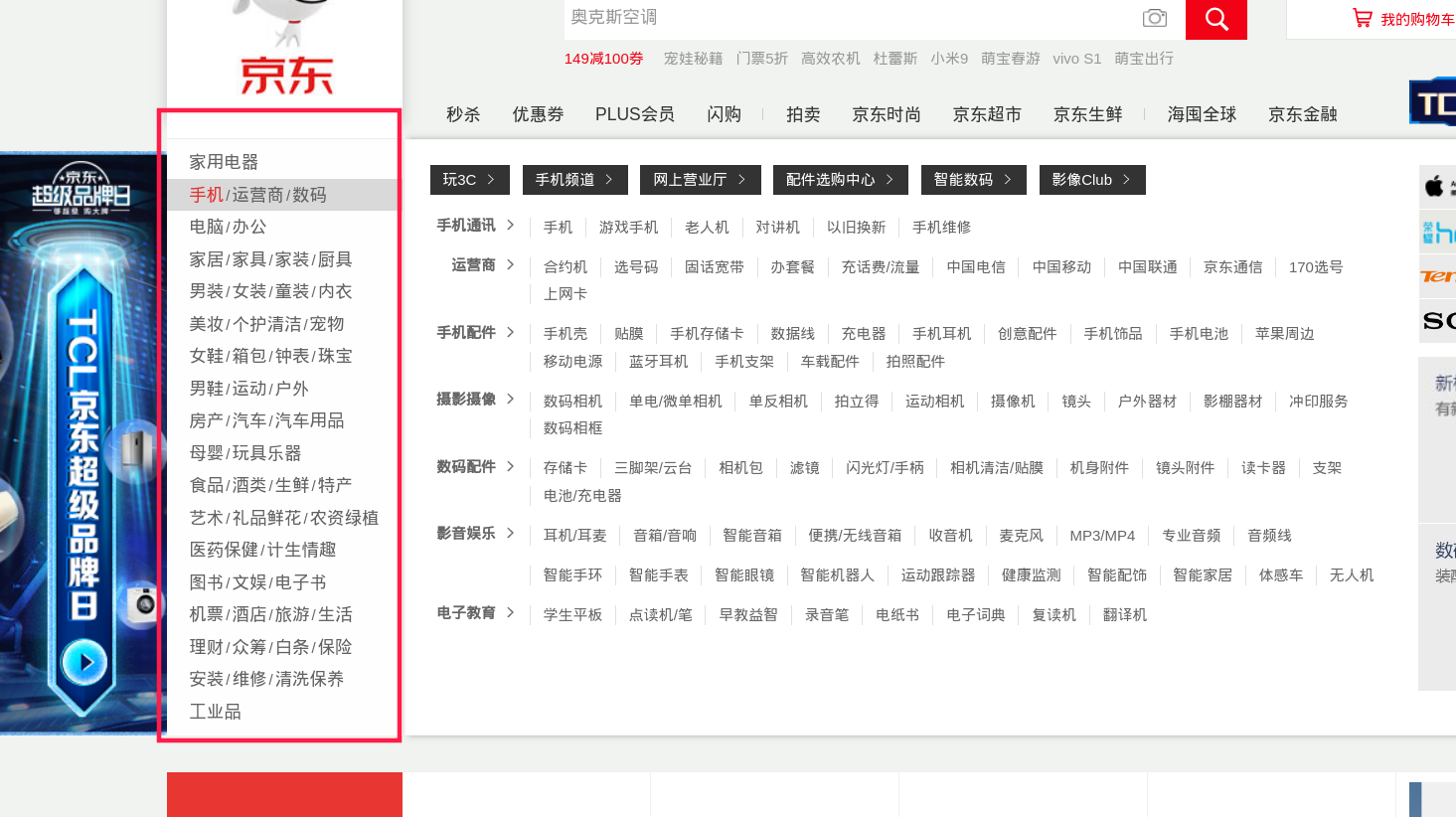1456x817 pixels.
Task: Open 翻译机 link
Action: (x=1125, y=615)
